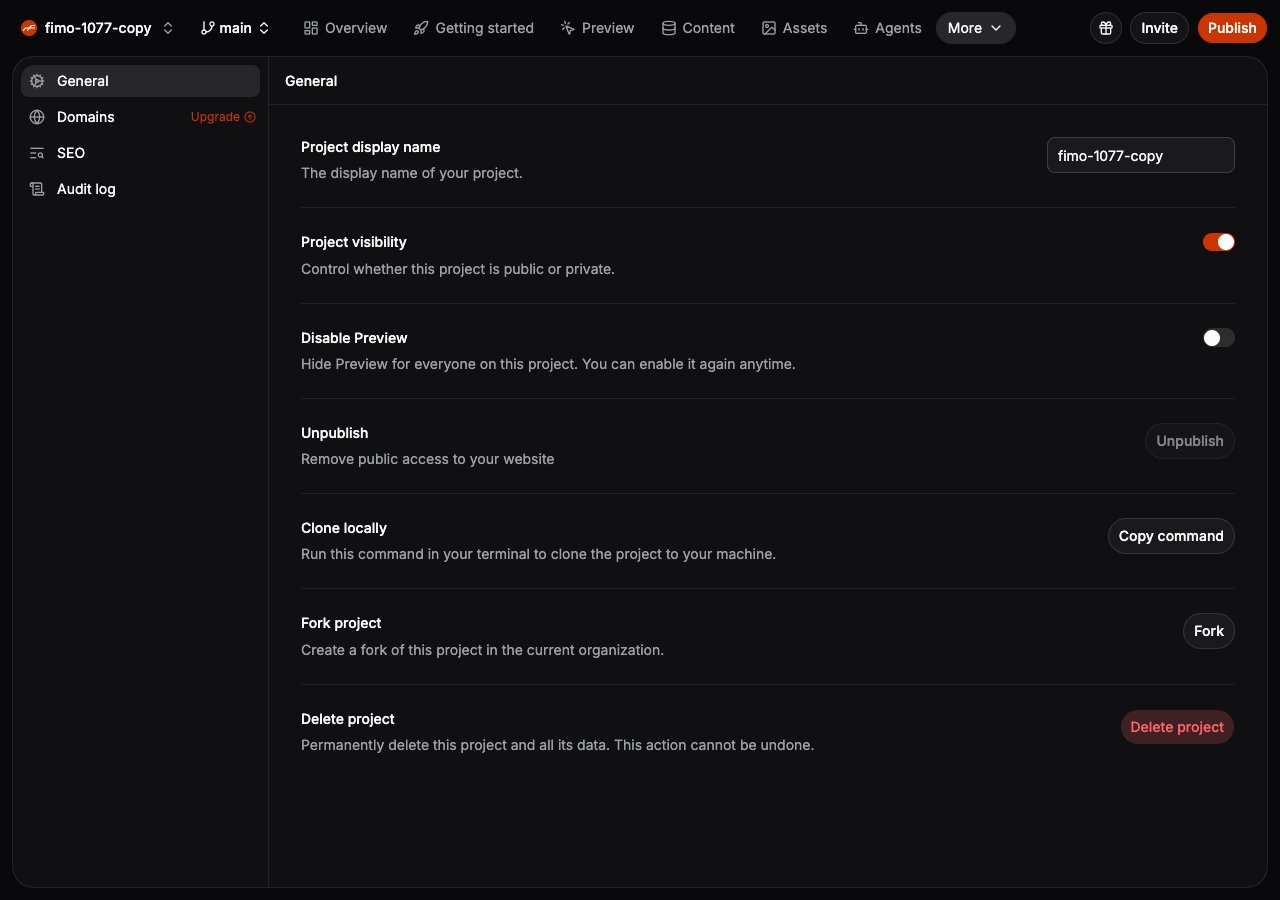The image size is (1280, 900).
Task: Click the Assets image icon
Action: [769, 28]
